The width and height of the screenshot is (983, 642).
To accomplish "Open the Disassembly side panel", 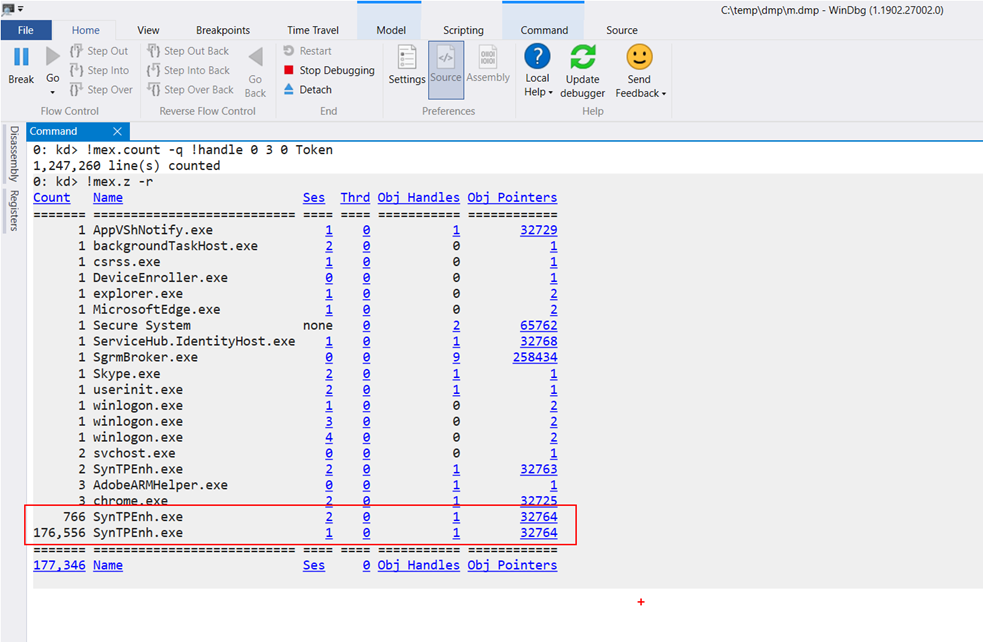I will tap(14, 154).
